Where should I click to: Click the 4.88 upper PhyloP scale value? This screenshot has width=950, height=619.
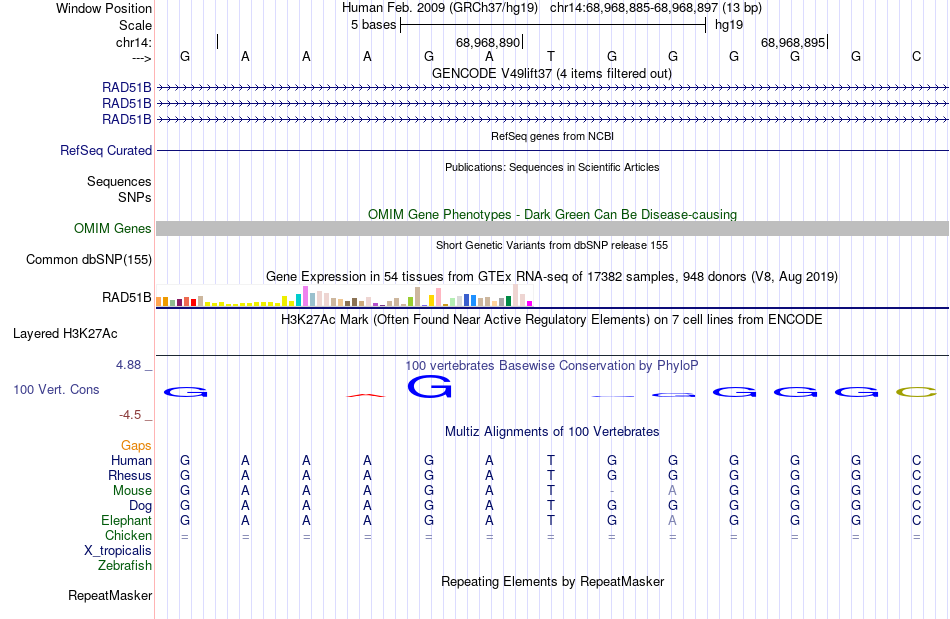pyautogui.click(x=128, y=365)
